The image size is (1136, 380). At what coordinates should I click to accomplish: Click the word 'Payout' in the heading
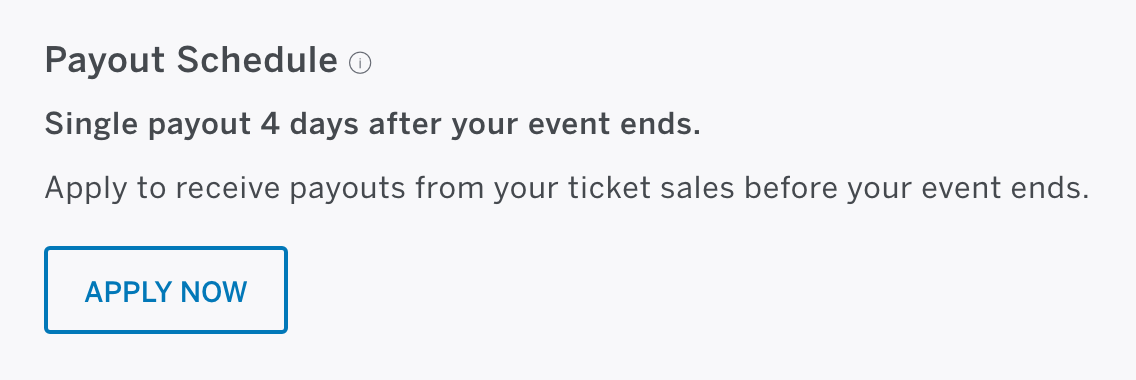coord(105,61)
